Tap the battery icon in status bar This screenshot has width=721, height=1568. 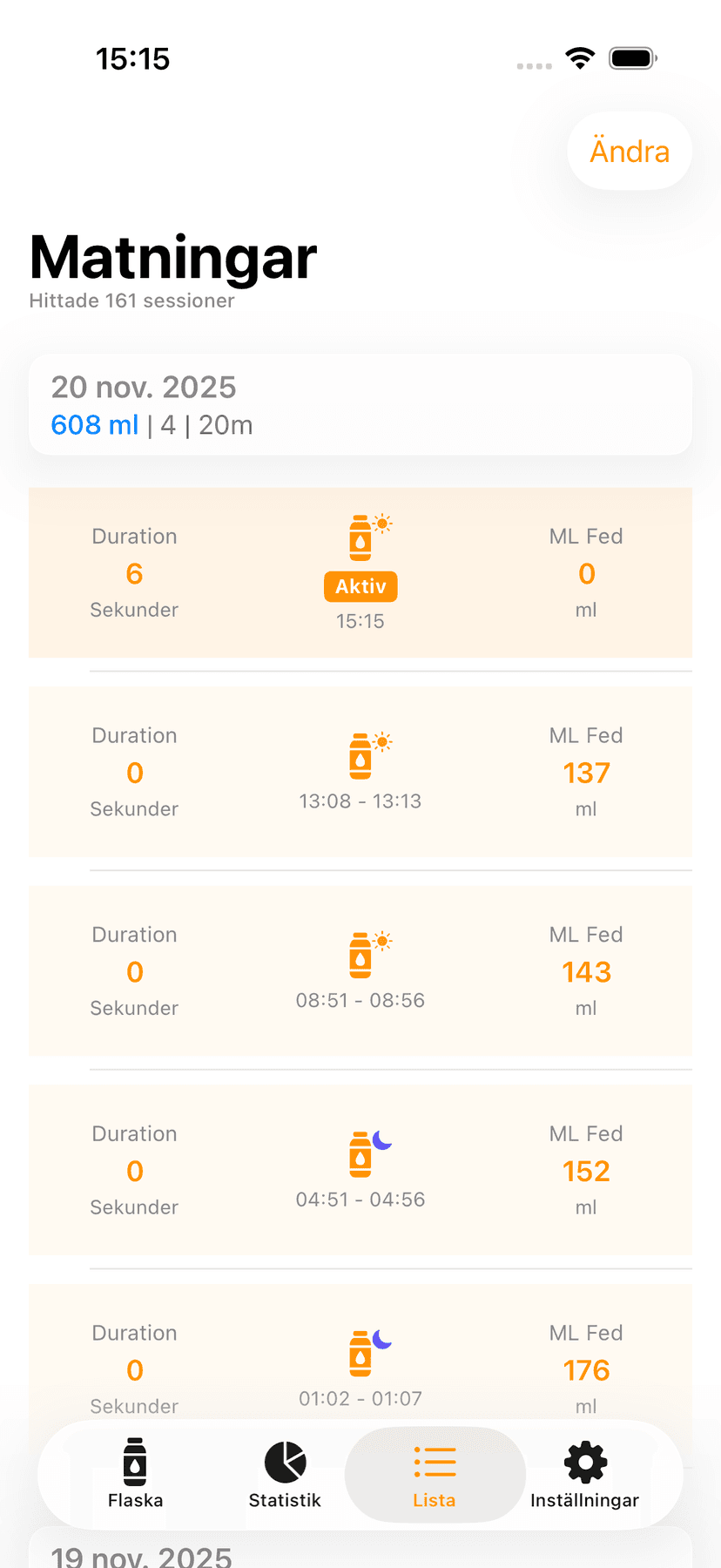tap(633, 58)
